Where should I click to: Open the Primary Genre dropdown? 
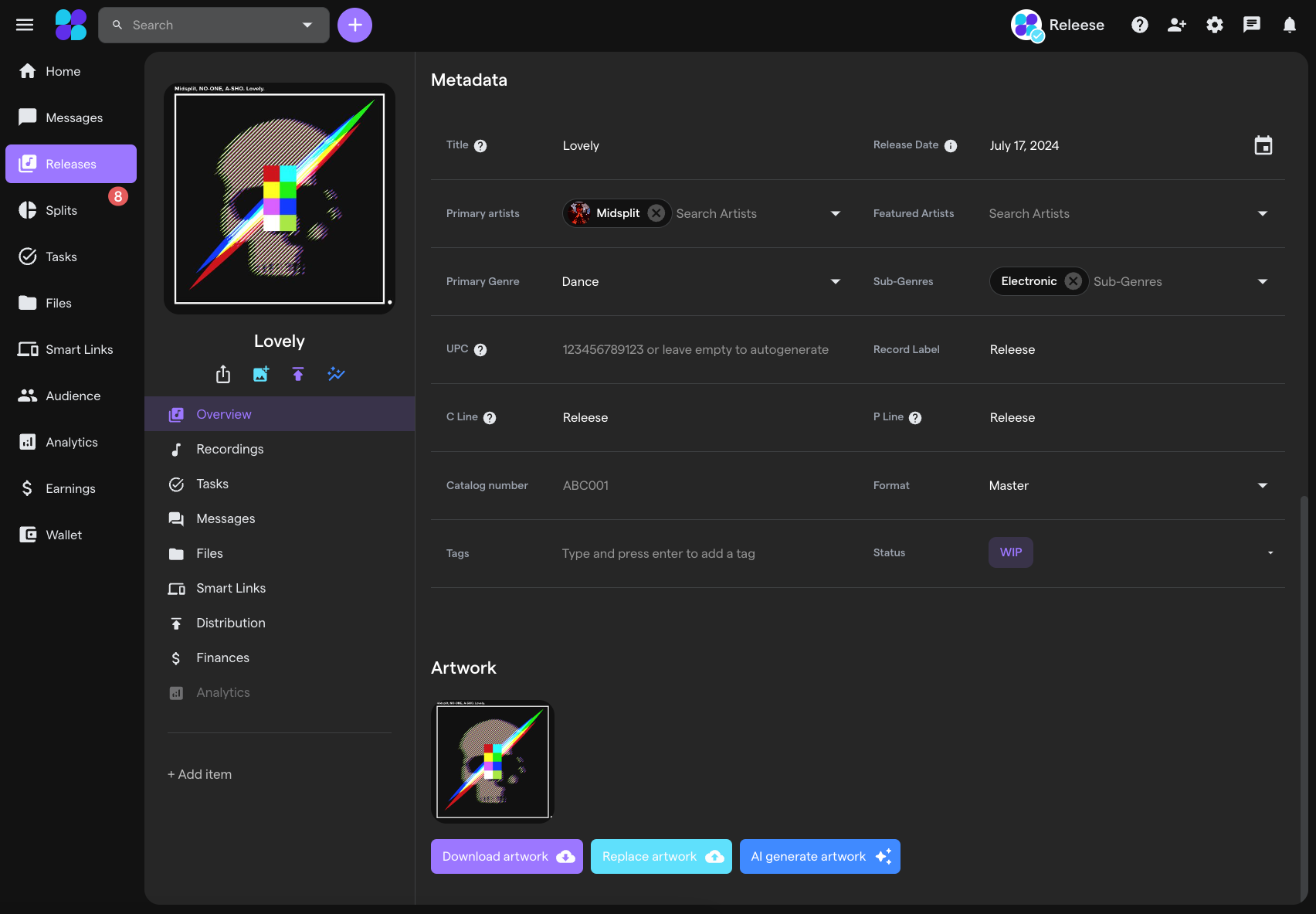tap(701, 281)
